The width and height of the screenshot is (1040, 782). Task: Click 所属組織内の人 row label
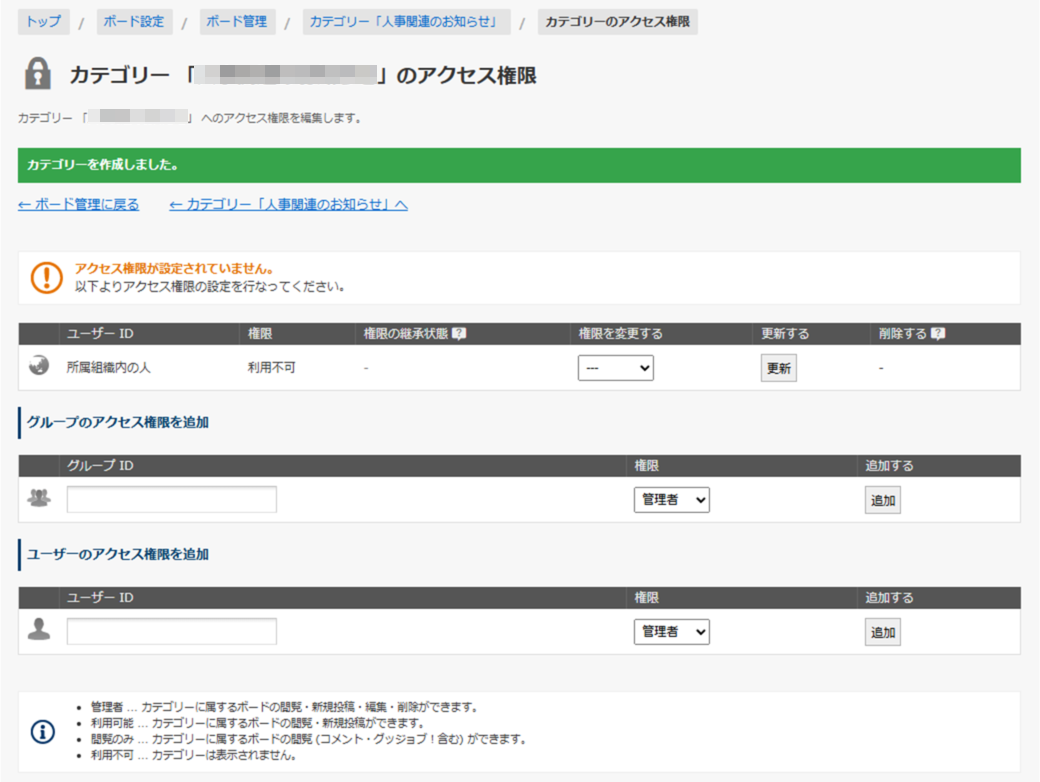pyautogui.click(x=109, y=367)
